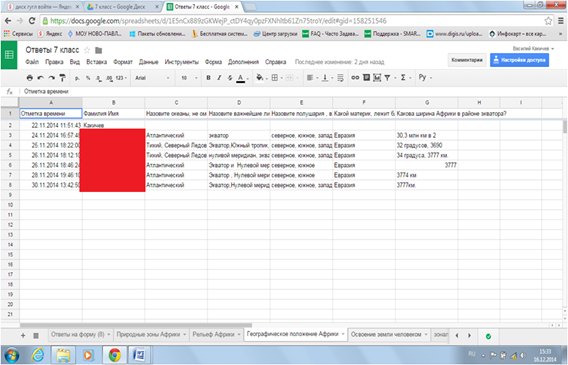Click the Комментарии button
This screenshot has width=568, height=365.
tap(467, 60)
